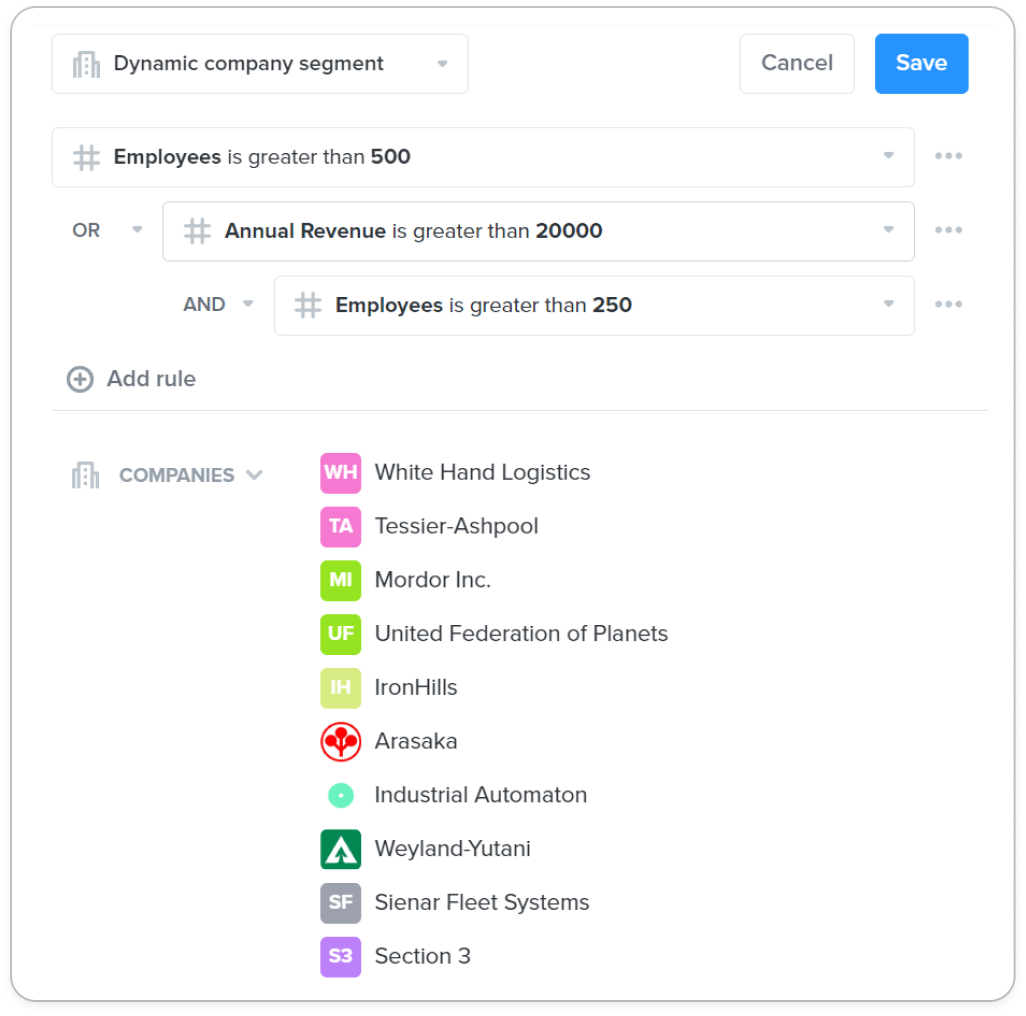This screenshot has width=1026, height=1016.
Task: Save the segment
Action: [x=921, y=63]
